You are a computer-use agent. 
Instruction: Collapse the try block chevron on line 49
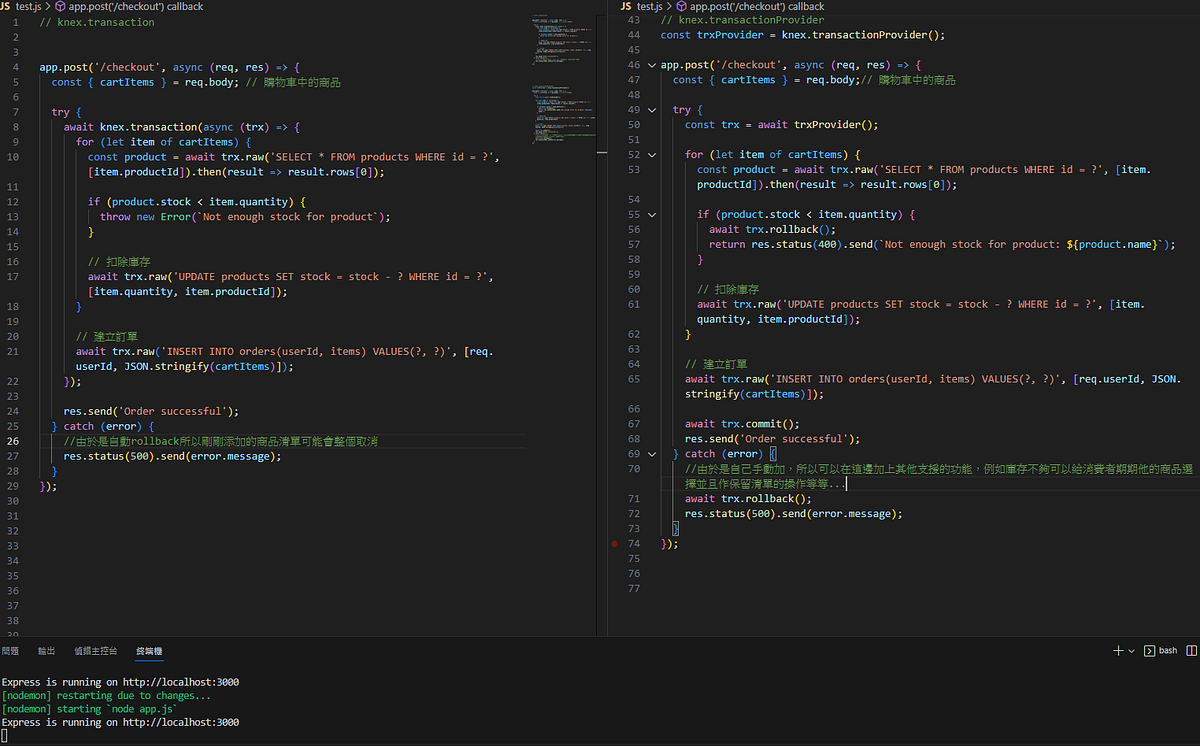click(651, 109)
